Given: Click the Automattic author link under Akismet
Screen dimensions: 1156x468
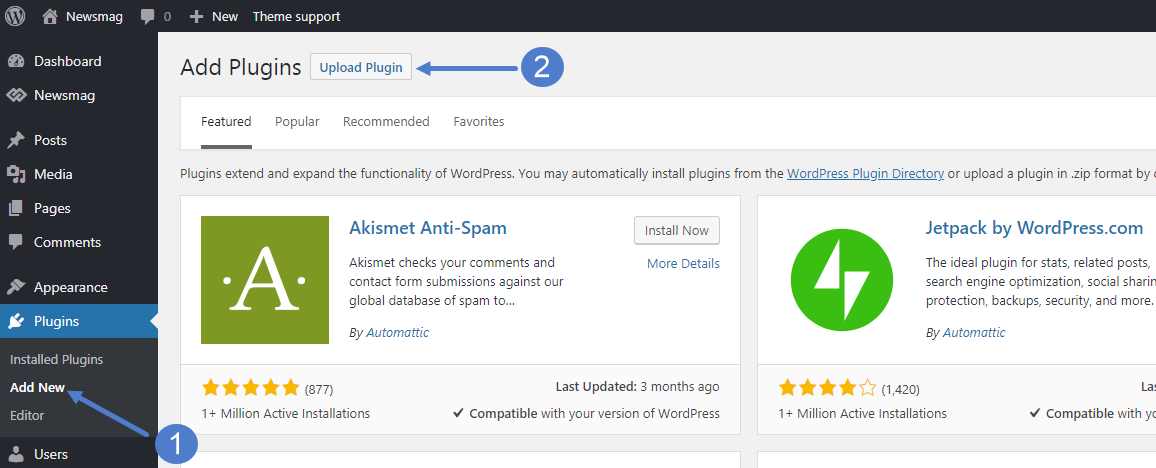Looking at the screenshot, I should pyautogui.click(x=398, y=332).
